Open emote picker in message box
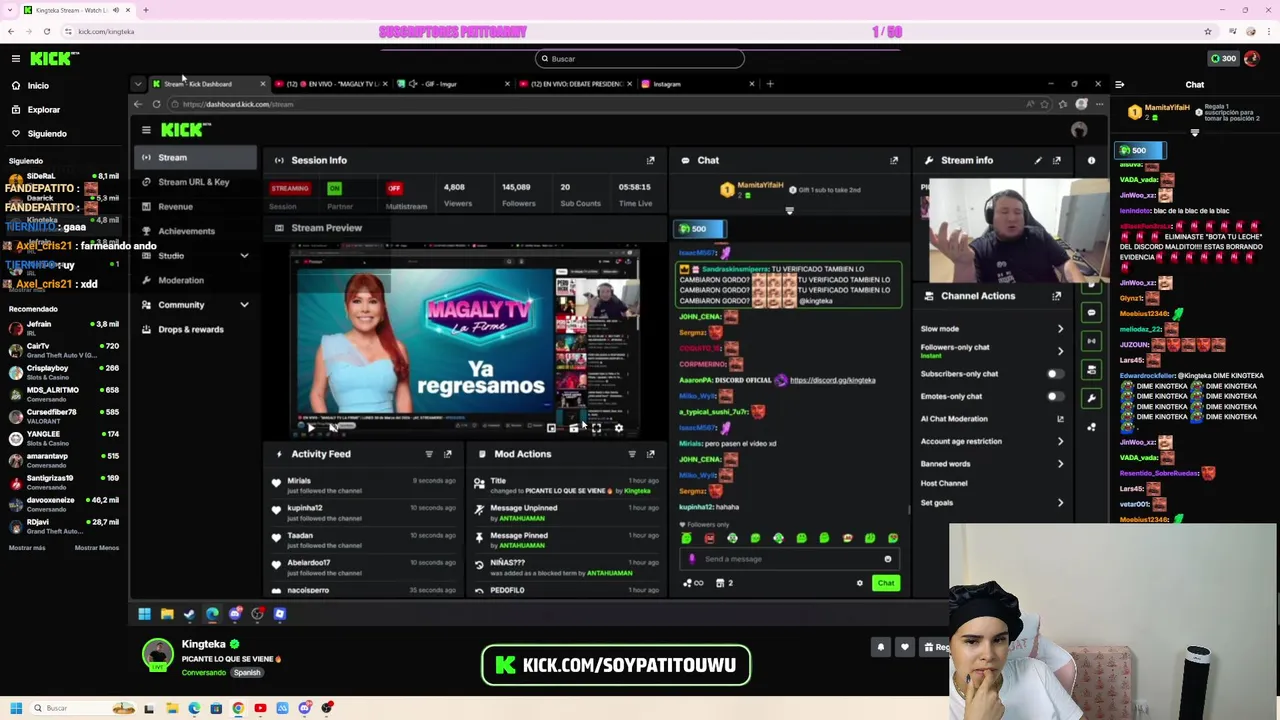Screen dimensions: 1280x720 coord(887,560)
